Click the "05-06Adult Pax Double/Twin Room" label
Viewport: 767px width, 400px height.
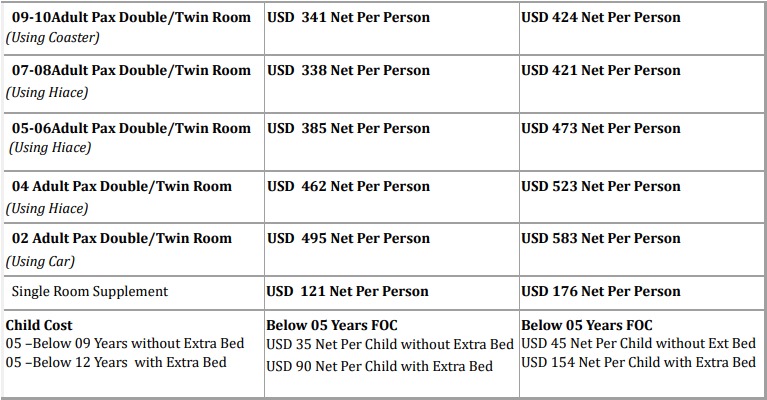tap(131, 128)
